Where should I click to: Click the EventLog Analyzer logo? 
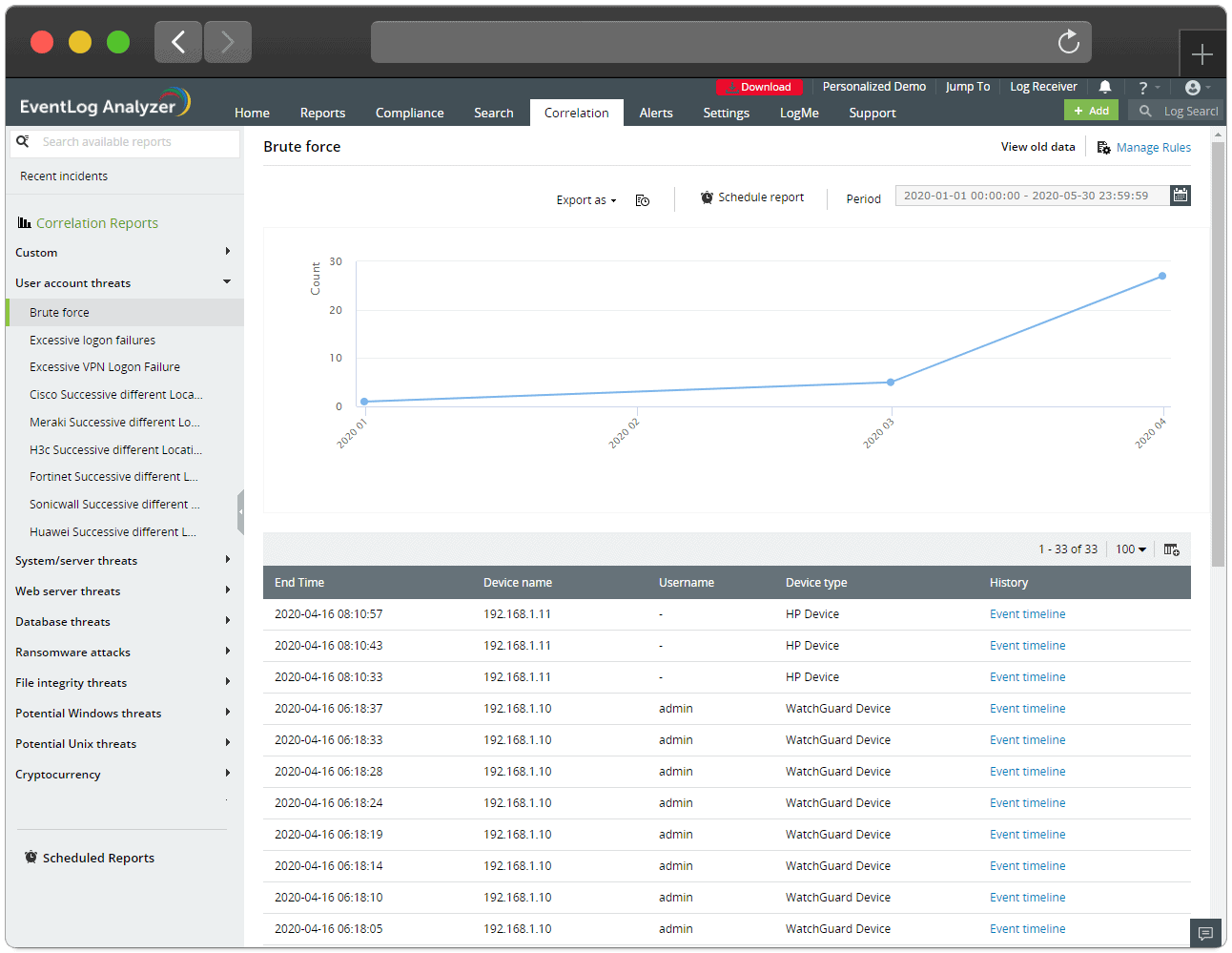point(105,103)
